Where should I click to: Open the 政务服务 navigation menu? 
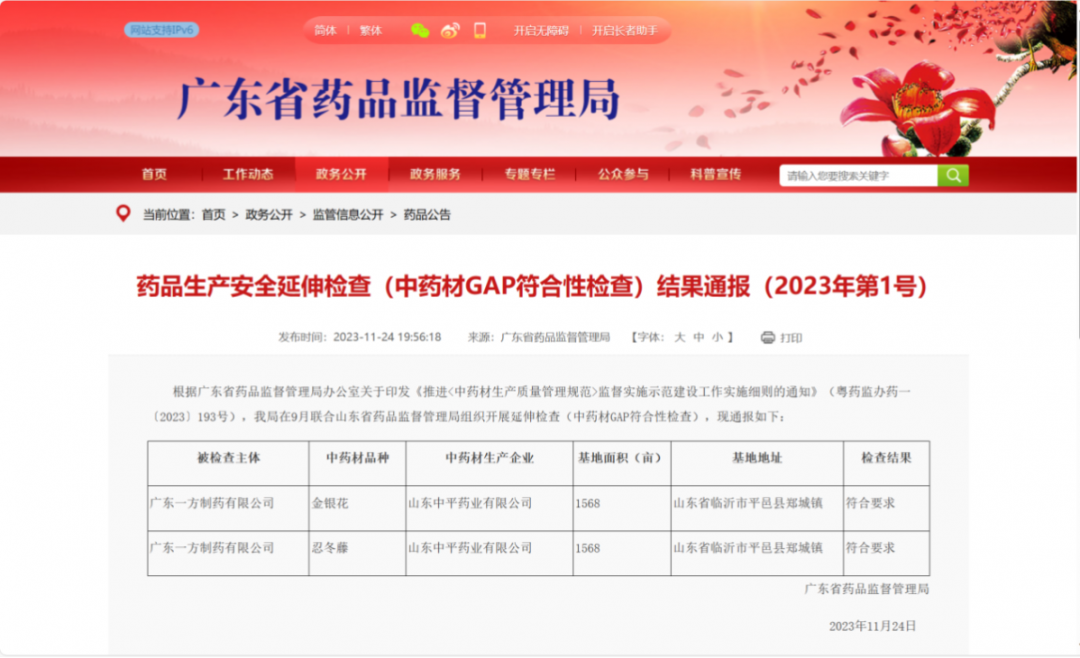point(435,175)
